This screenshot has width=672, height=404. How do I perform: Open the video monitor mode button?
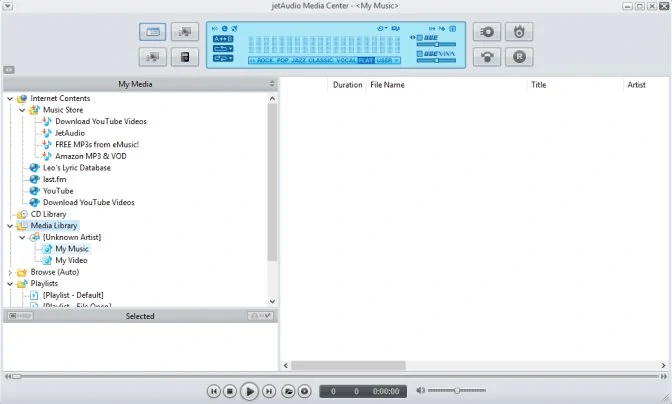pos(185,32)
